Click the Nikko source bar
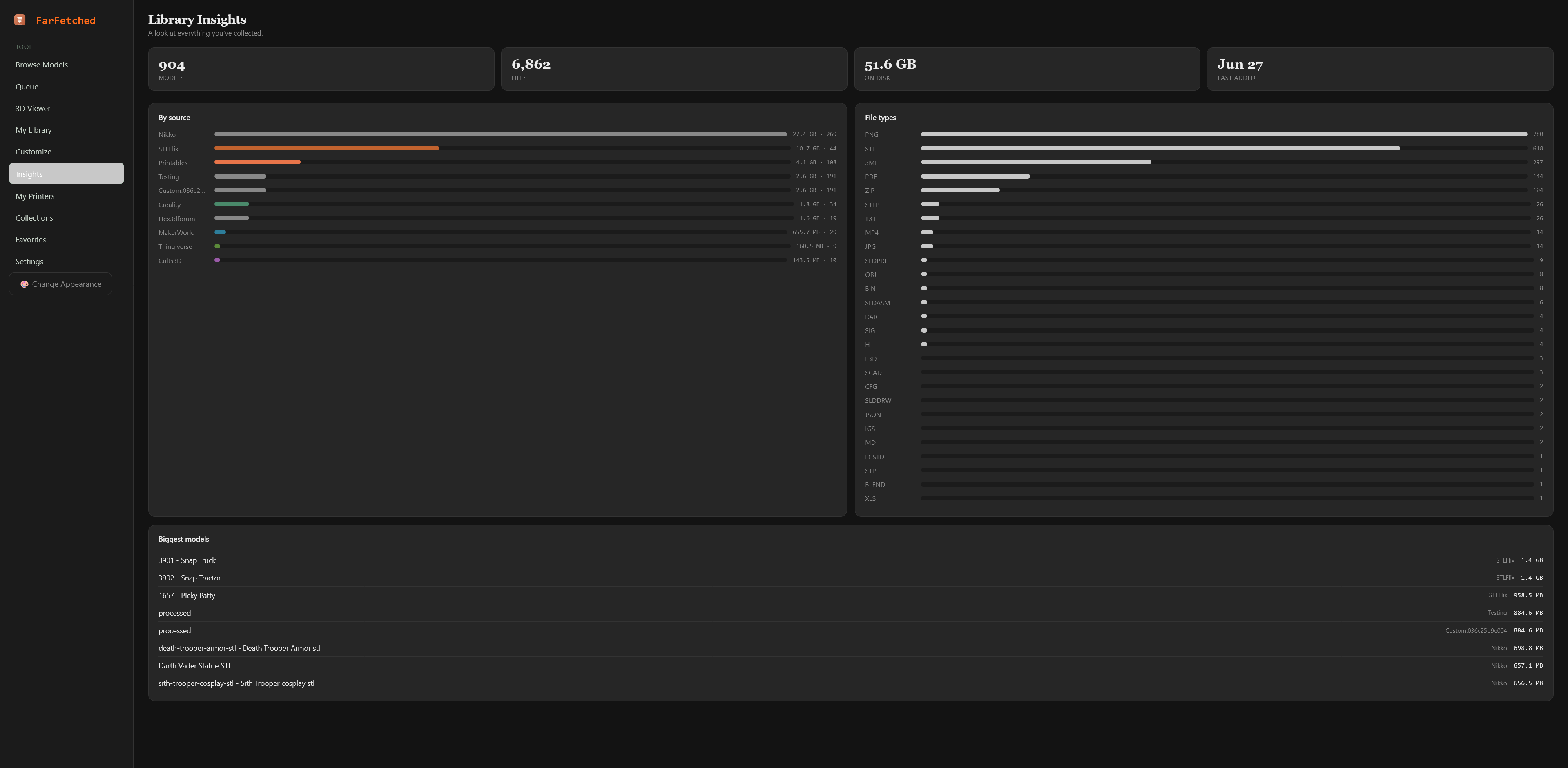 (x=500, y=134)
